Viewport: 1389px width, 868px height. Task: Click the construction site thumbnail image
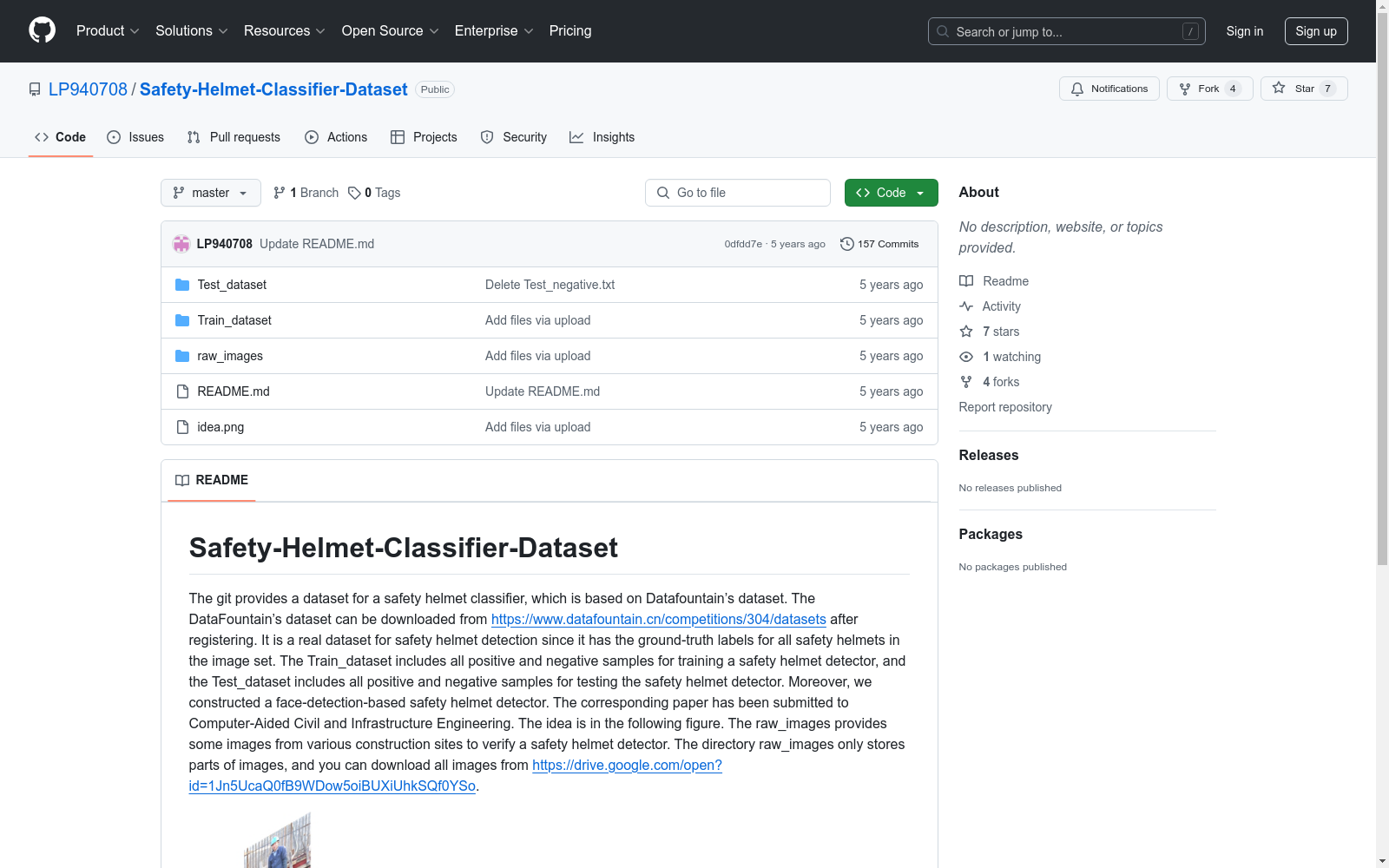[x=277, y=840]
